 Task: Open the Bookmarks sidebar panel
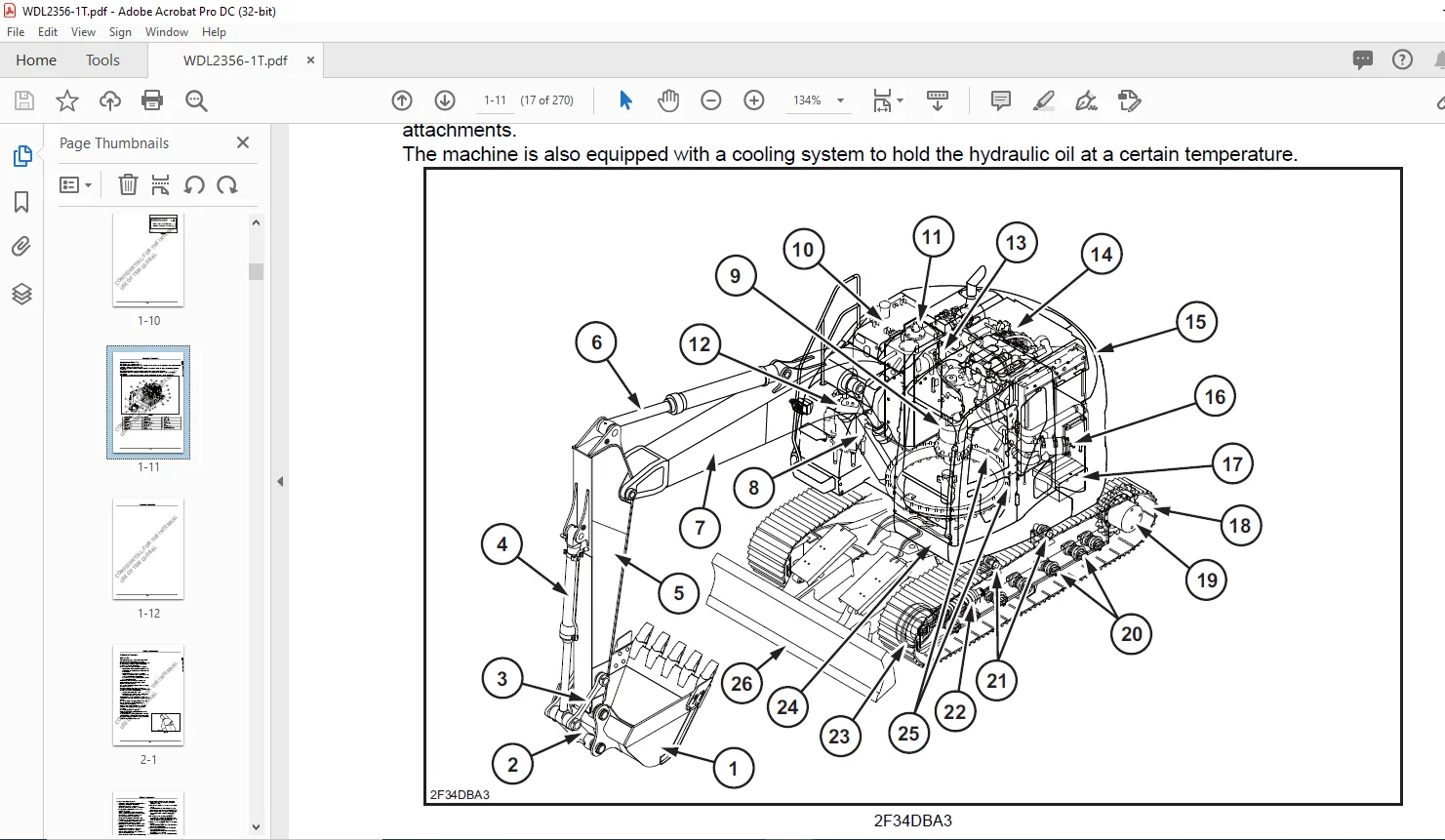click(21, 202)
